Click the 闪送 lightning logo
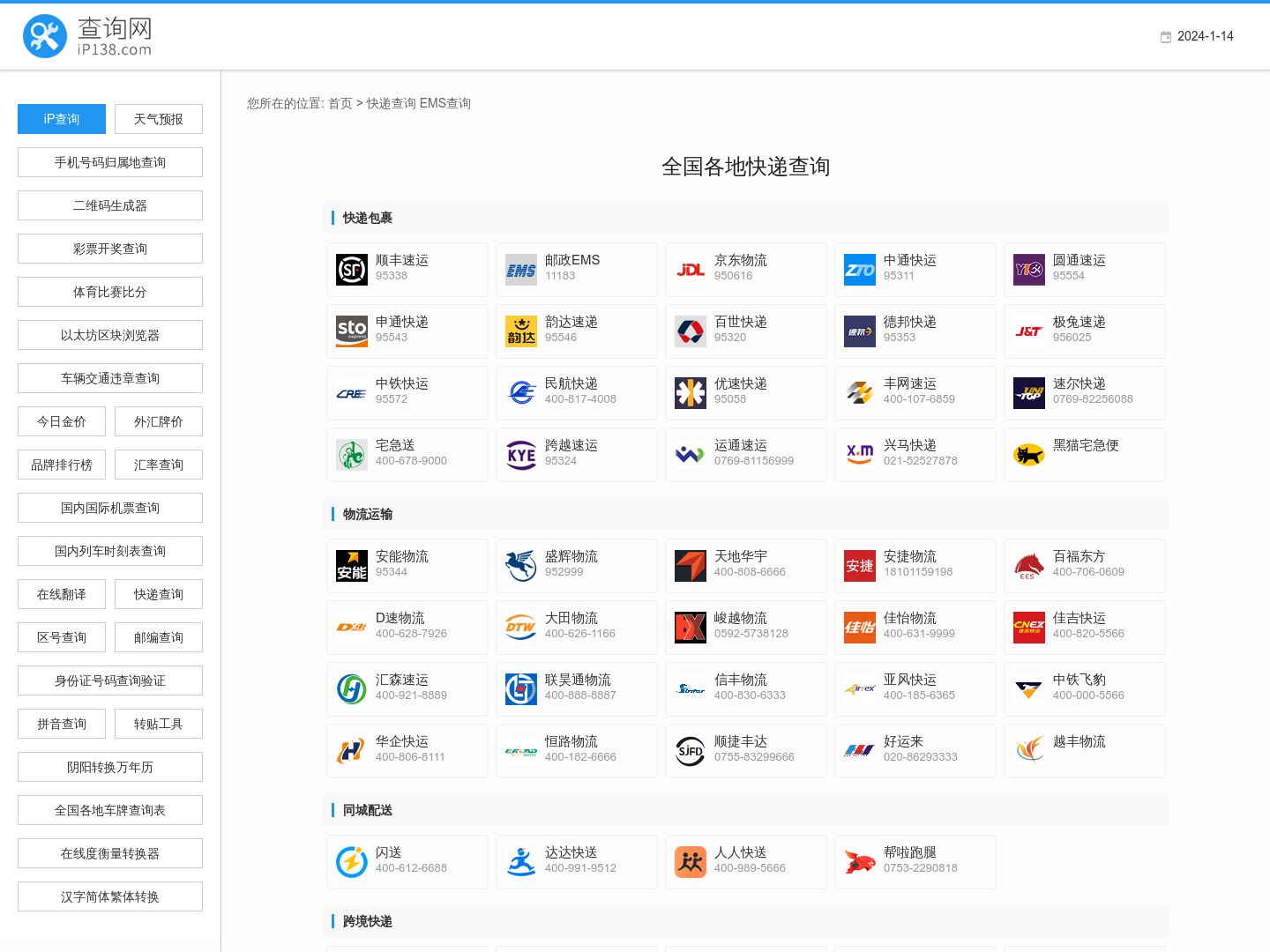Screen dimensions: 1270x952 coord(352,862)
